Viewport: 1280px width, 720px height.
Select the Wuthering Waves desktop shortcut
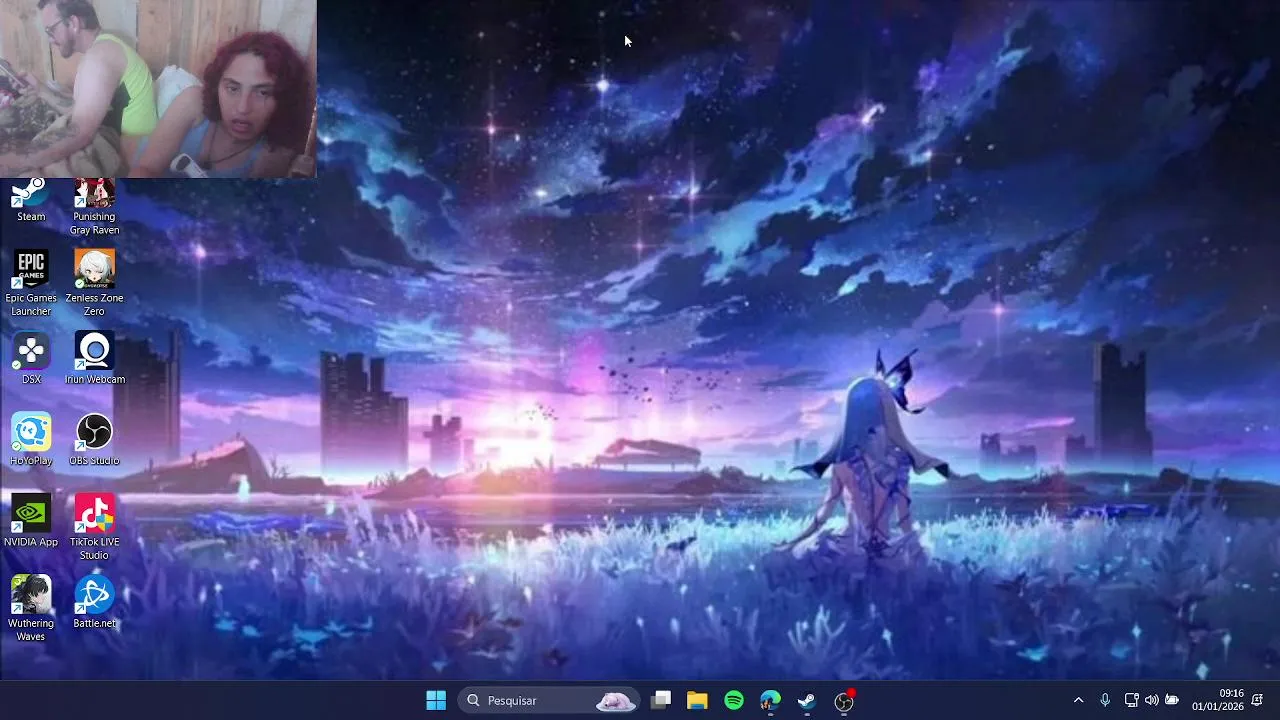pyautogui.click(x=31, y=608)
